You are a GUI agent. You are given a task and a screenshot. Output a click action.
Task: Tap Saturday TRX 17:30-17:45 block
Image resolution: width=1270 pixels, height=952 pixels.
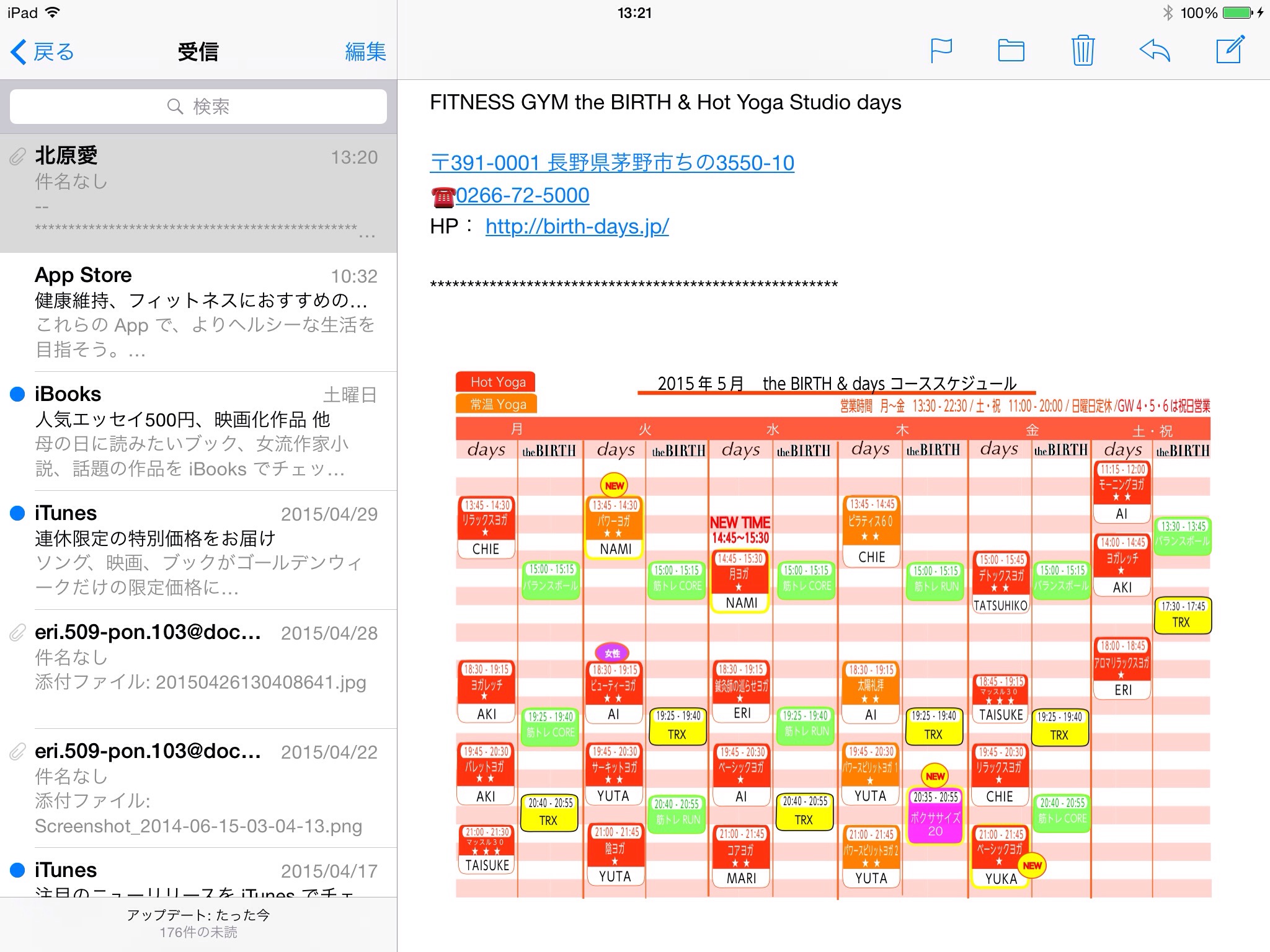1182,615
